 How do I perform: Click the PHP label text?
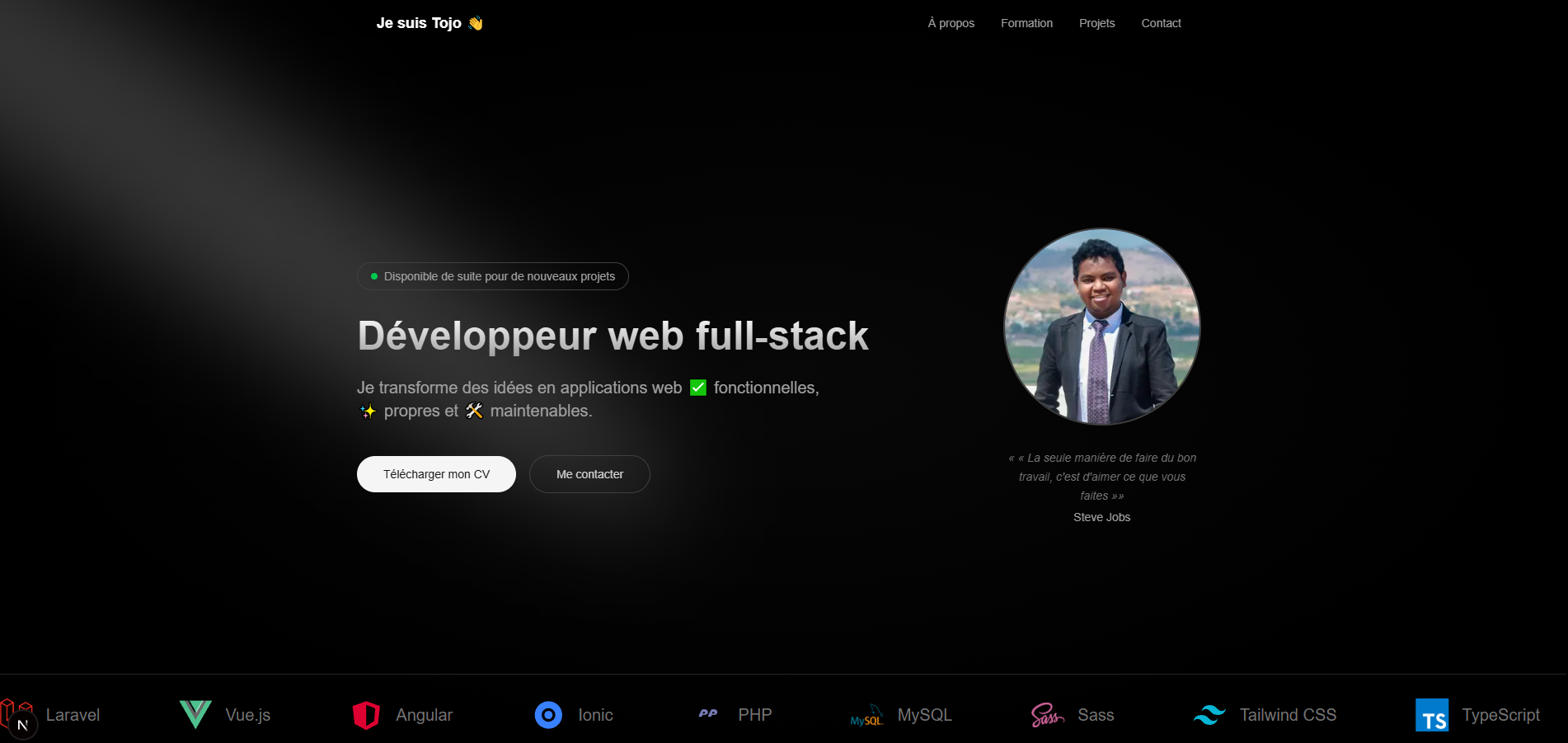pos(754,715)
